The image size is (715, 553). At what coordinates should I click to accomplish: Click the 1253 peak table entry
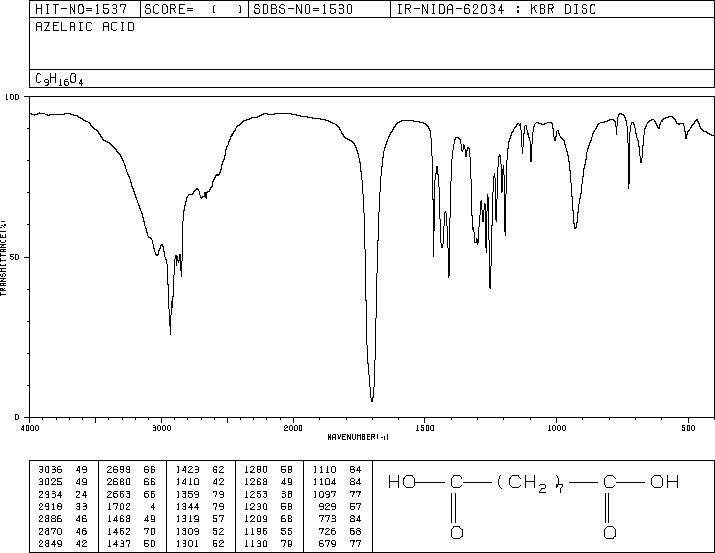click(x=268, y=494)
